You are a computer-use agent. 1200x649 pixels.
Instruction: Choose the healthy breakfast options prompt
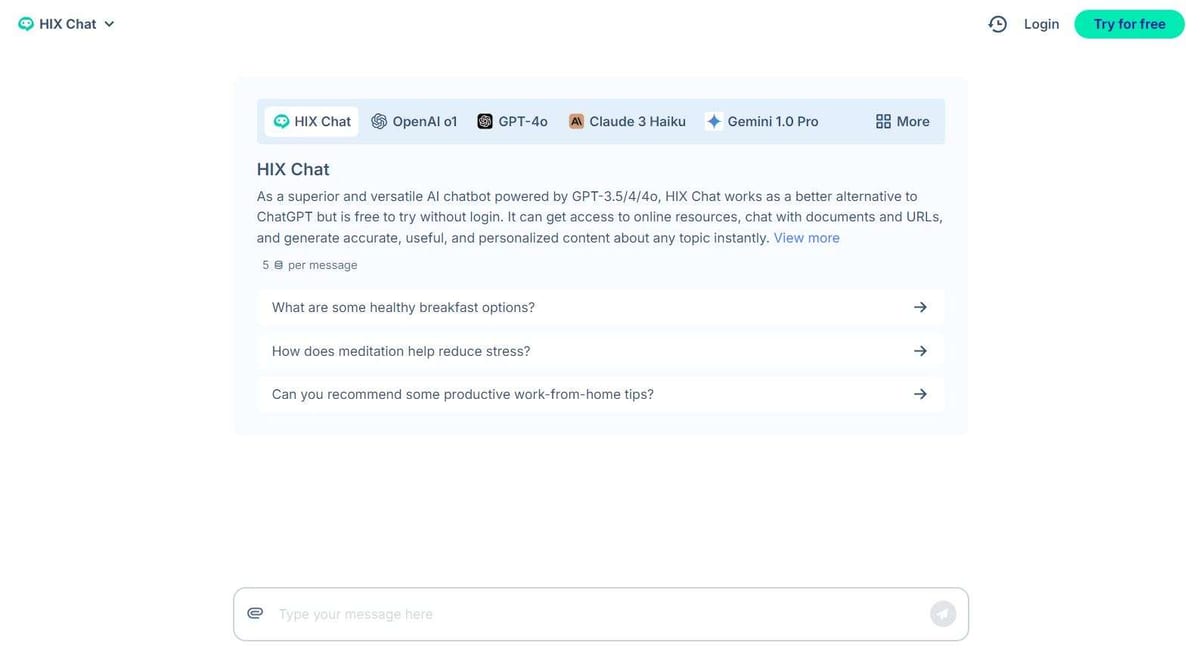click(600, 307)
